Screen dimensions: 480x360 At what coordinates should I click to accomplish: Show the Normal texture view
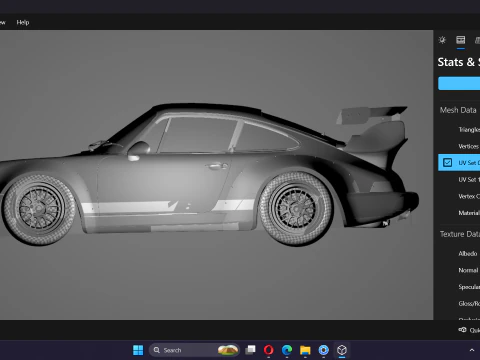(x=459, y=270)
